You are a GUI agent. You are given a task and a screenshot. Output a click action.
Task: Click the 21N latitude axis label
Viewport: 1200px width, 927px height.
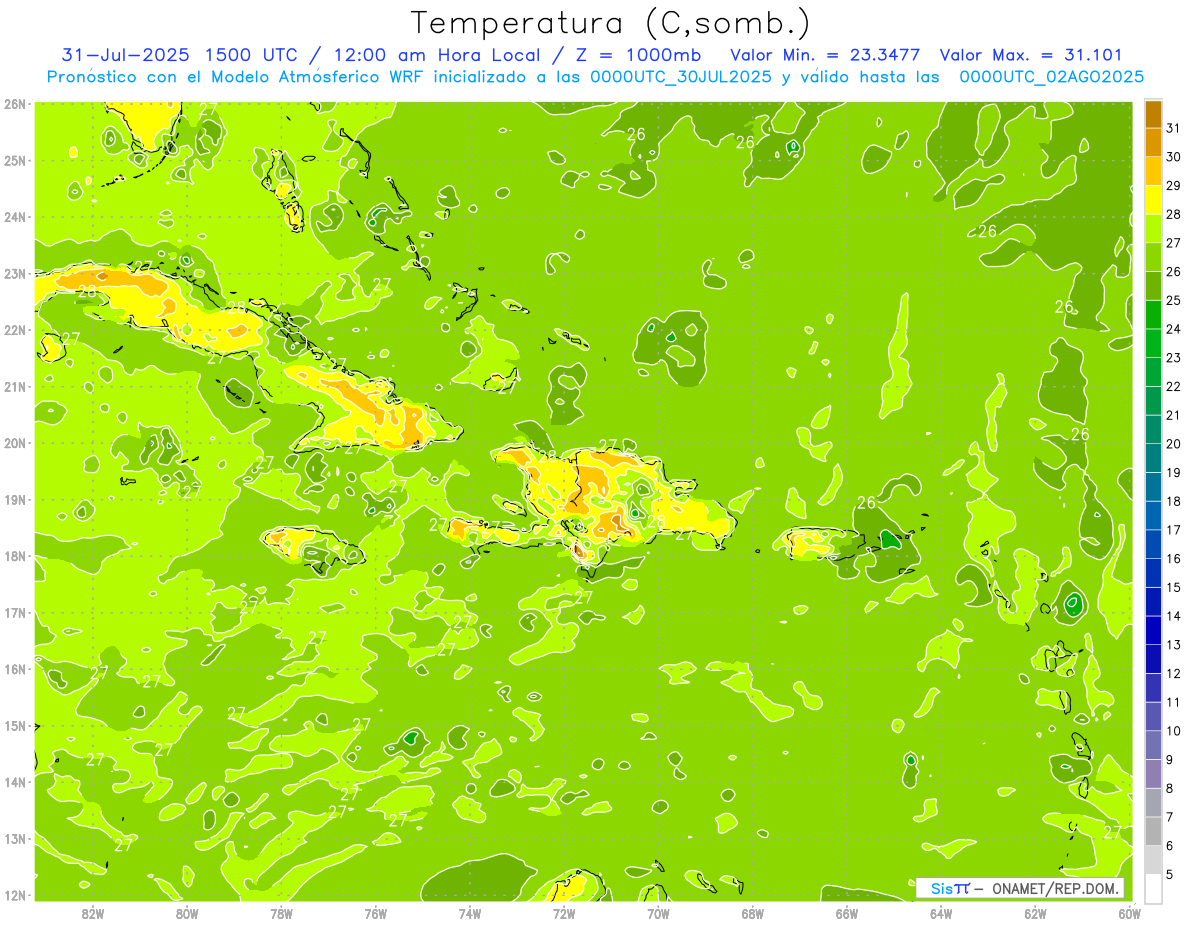click(16, 386)
